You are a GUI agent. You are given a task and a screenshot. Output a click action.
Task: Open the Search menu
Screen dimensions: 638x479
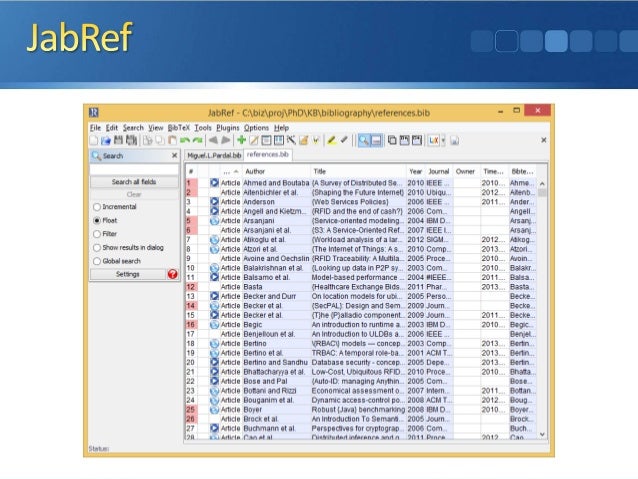(x=133, y=128)
